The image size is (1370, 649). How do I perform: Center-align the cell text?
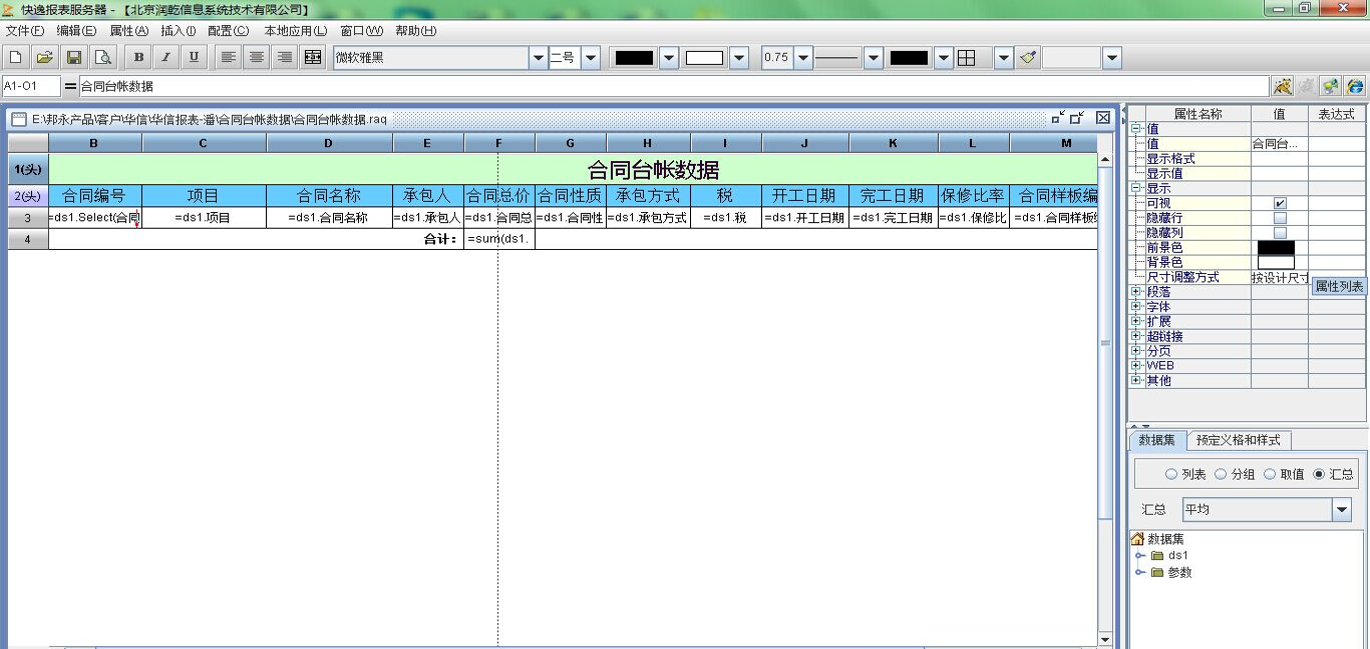click(x=257, y=57)
